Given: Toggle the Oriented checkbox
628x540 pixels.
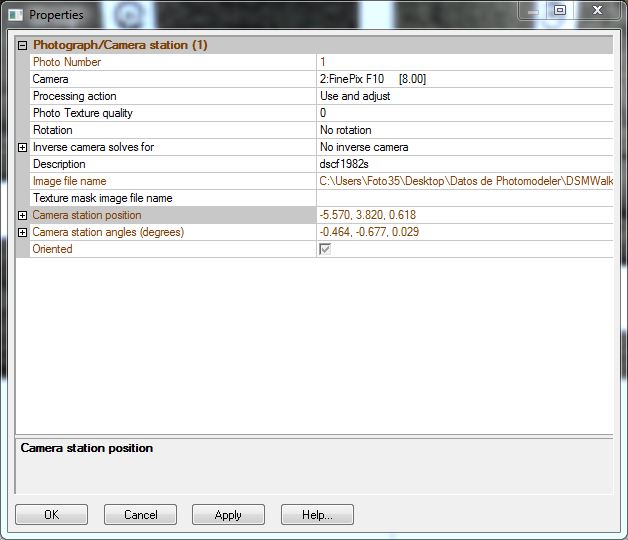Looking at the screenshot, I should (325, 249).
